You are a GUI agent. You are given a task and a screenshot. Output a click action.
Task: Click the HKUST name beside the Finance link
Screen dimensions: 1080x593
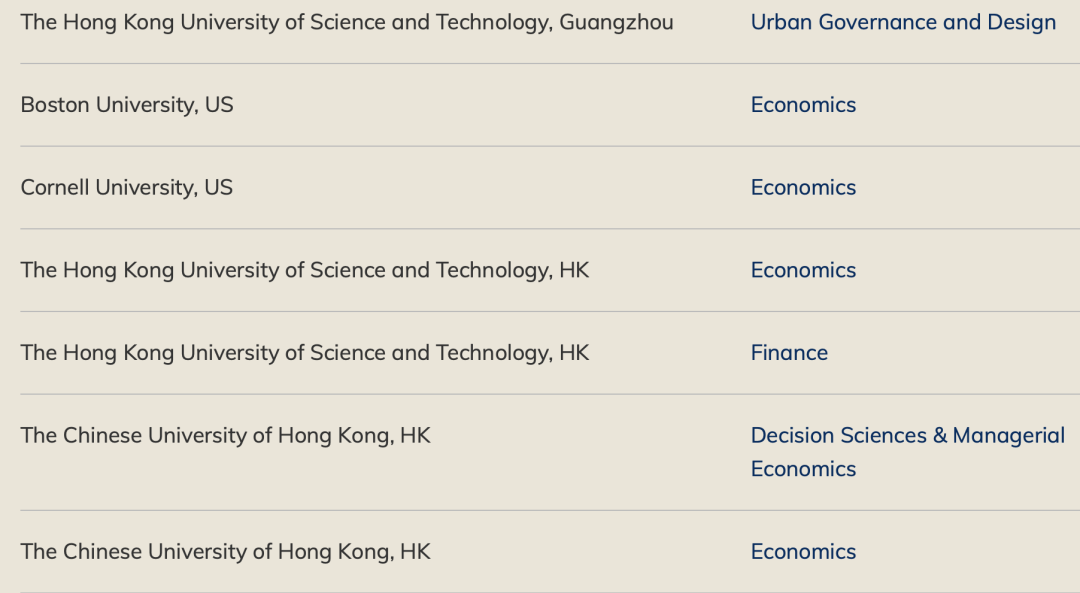(305, 353)
